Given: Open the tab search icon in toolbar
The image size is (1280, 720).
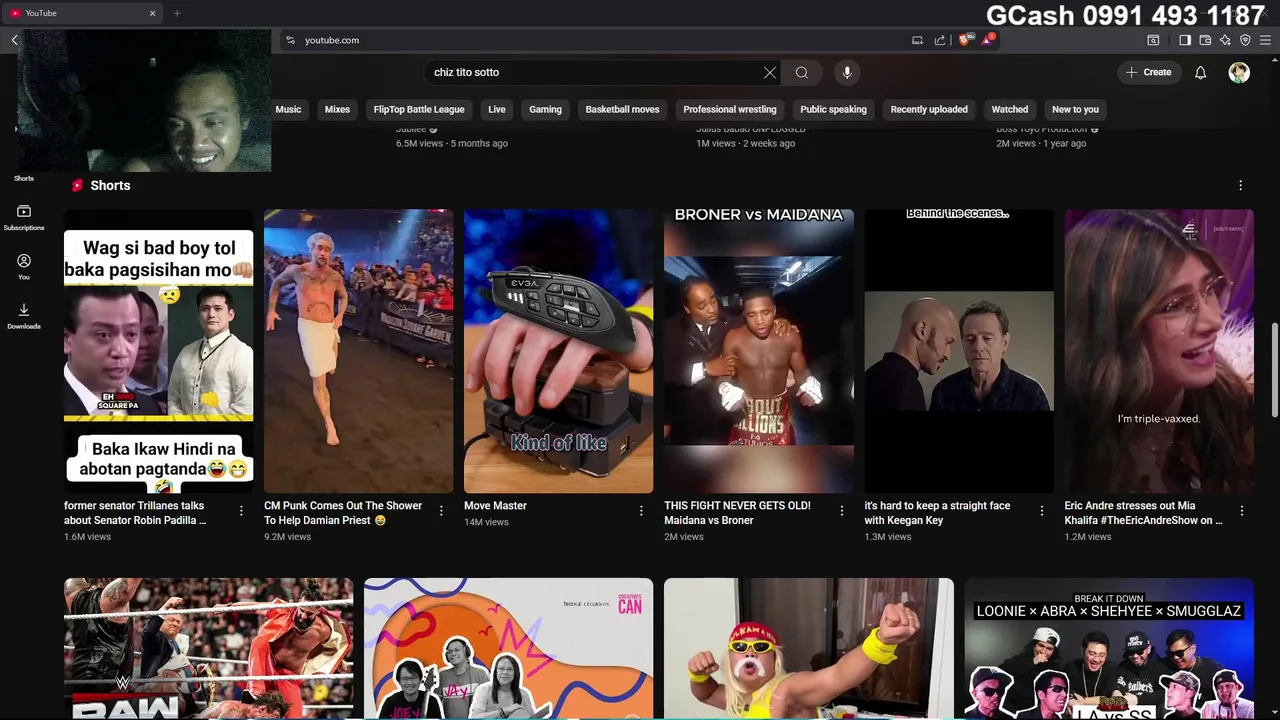Looking at the screenshot, I should [1153, 40].
